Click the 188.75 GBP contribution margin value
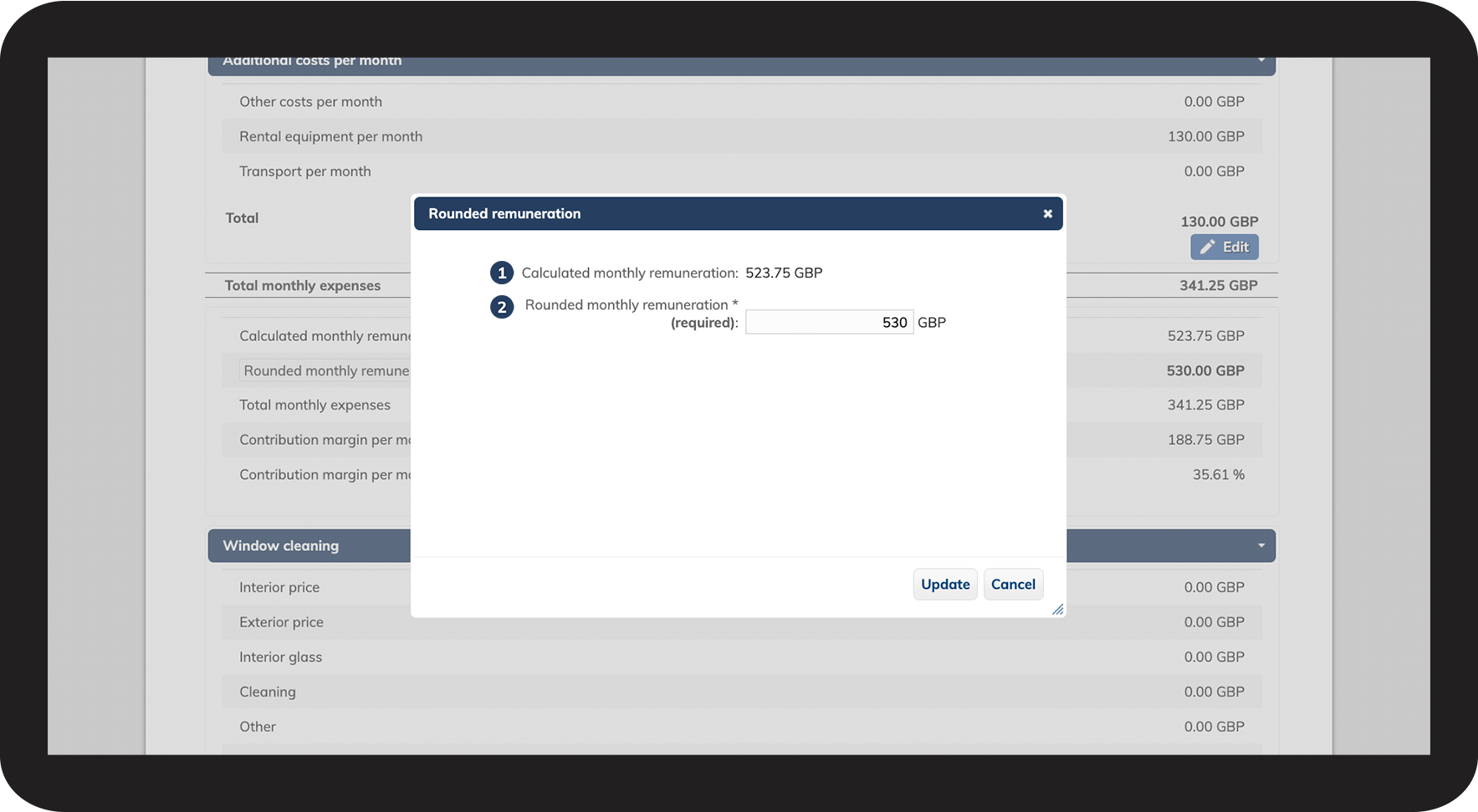 coord(1206,440)
